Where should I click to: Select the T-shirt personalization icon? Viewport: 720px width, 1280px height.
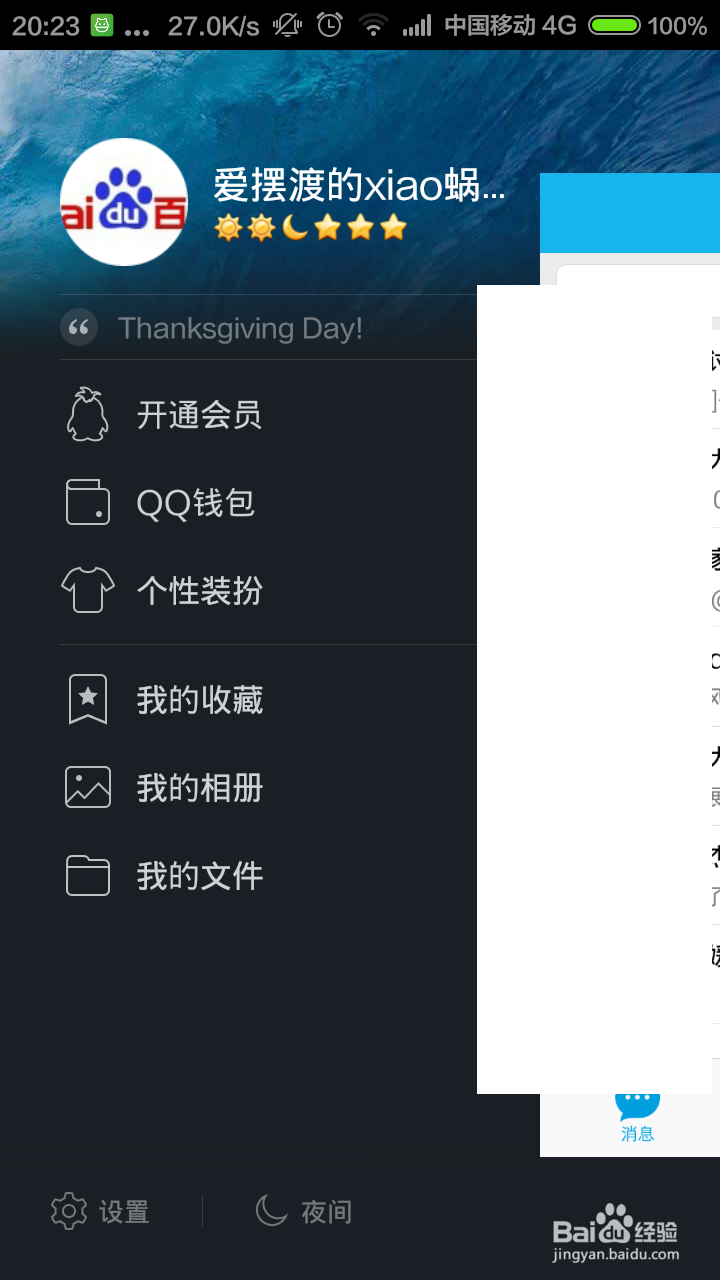pos(88,590)
